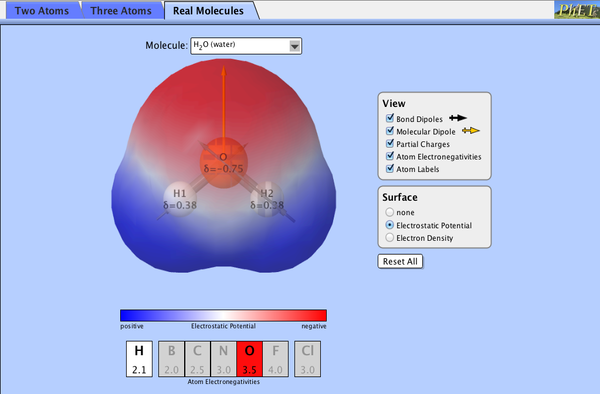This screenshot has height=394, width=600.
Task: Click the B electronegativity tile 2.0
Action: (171, 359)
